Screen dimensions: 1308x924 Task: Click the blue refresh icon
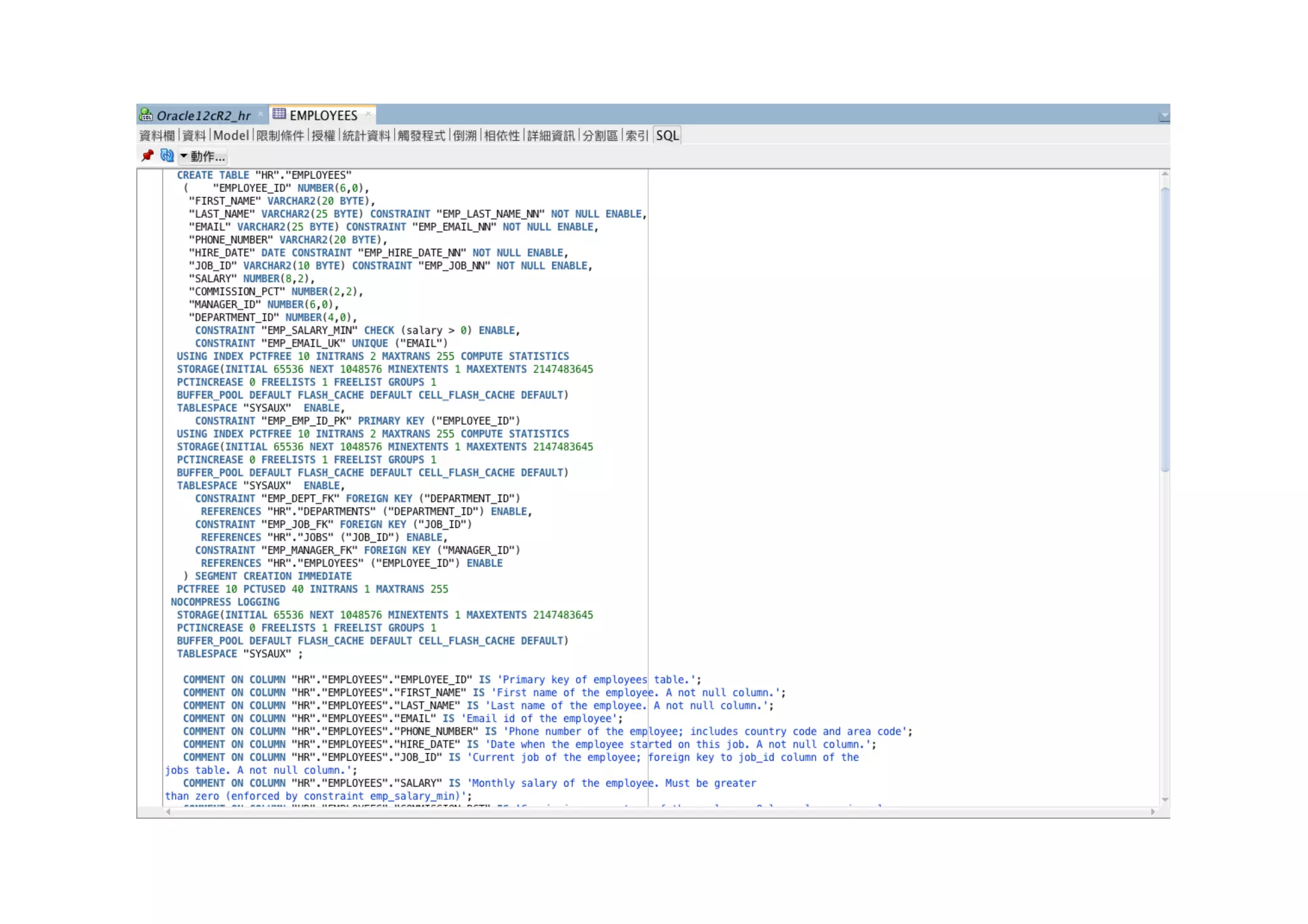pyautogui.click(x=167, y=155)
